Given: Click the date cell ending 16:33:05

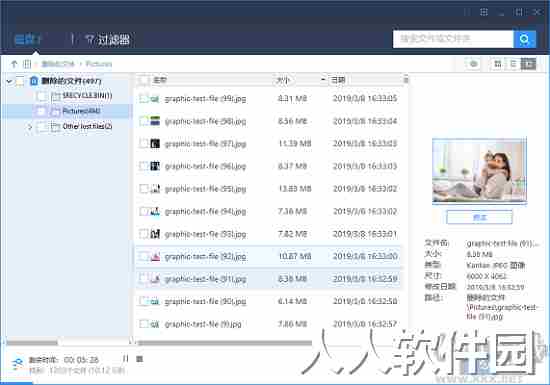Looking at the screenshot, I should tap(365, 99).
